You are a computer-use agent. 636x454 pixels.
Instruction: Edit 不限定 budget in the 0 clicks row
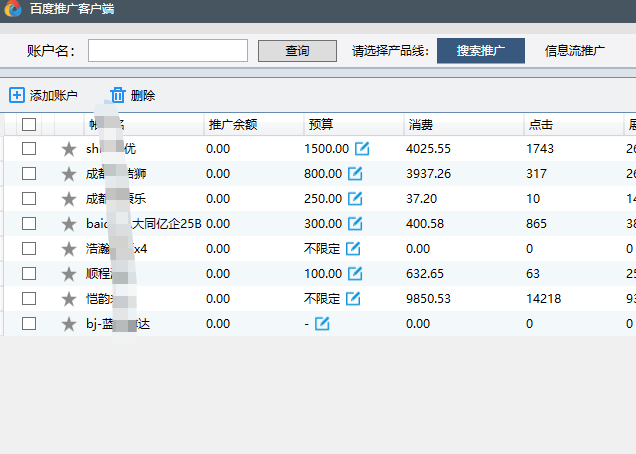pyautogui.click(x=353, y=249)
